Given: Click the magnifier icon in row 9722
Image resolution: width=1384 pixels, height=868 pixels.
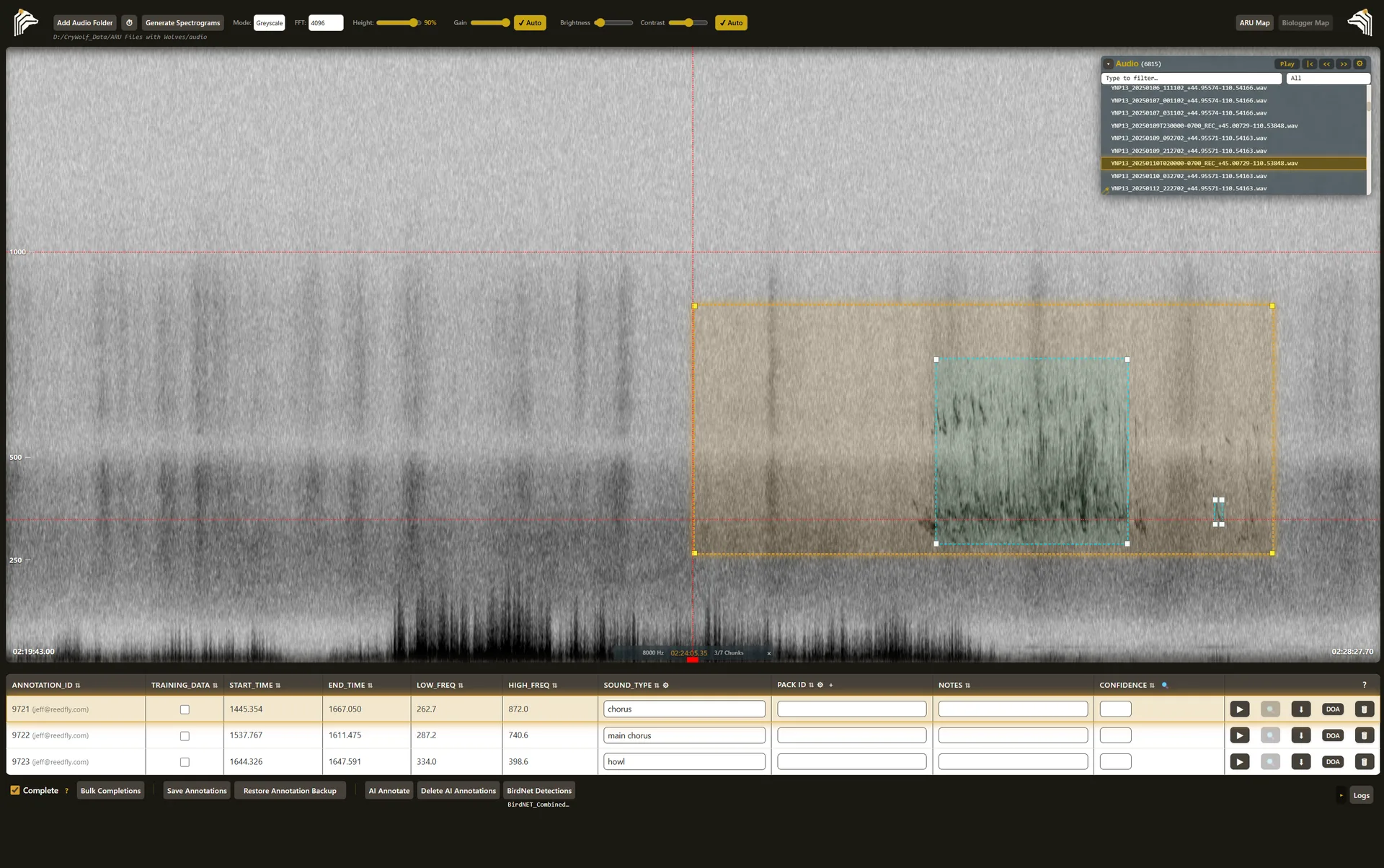Looking at the screenshot, I should (x=1270, y=735).
